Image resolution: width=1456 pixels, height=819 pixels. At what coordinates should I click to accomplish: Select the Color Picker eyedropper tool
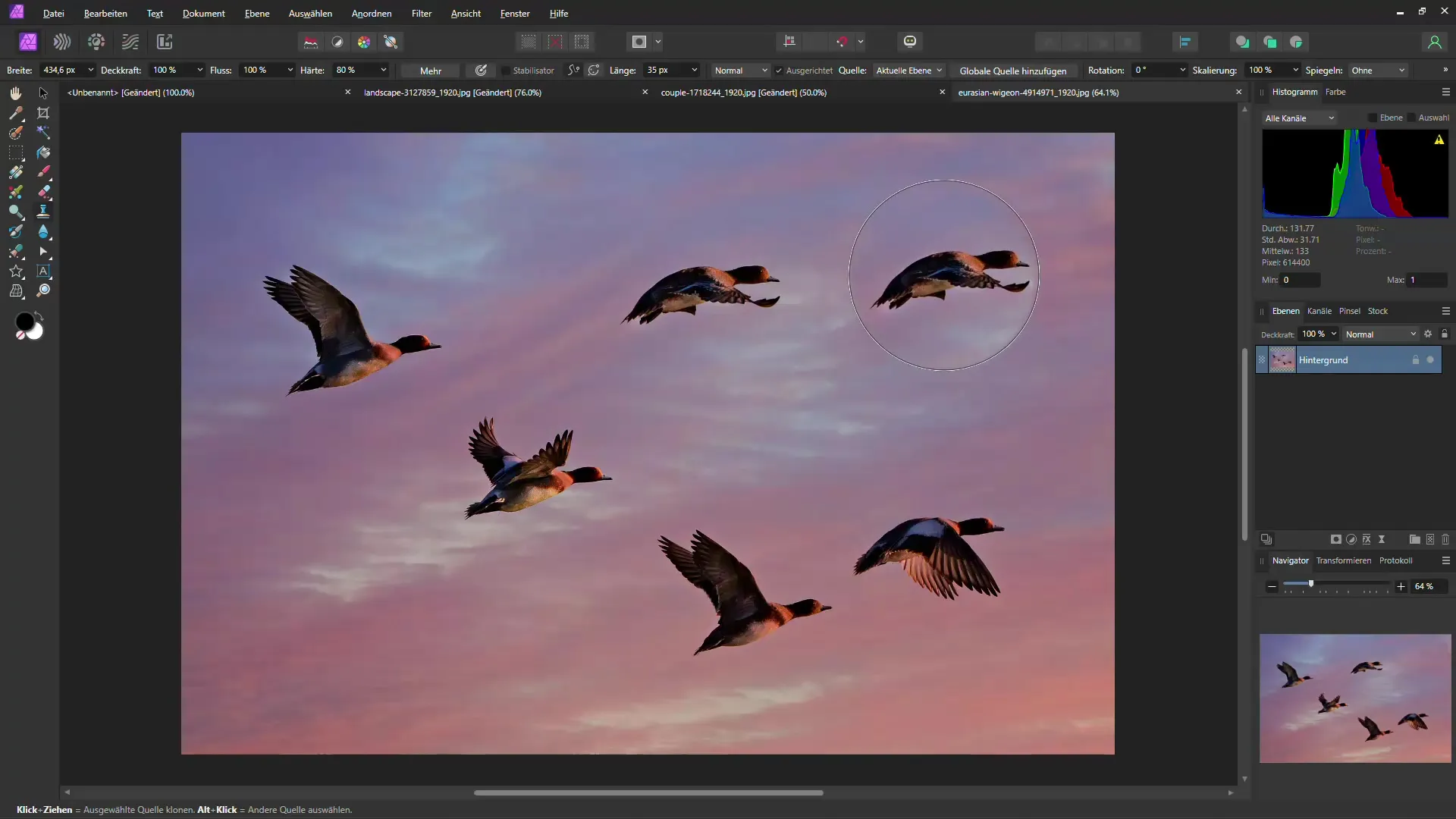[15, 113]
